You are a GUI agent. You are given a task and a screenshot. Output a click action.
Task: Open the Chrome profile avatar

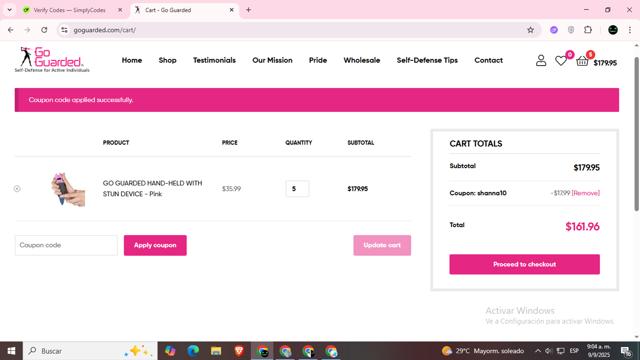613,30
